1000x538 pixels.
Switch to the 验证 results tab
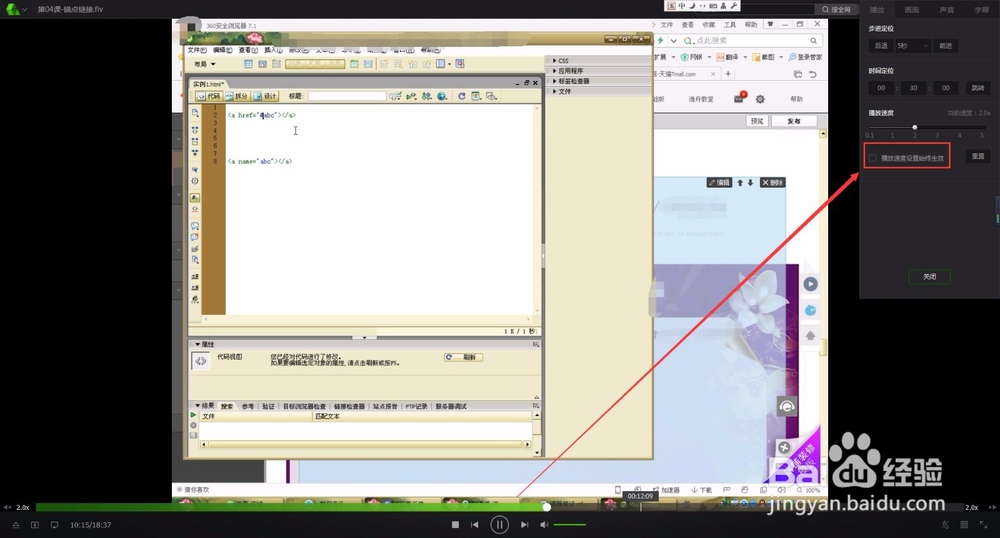268,406
